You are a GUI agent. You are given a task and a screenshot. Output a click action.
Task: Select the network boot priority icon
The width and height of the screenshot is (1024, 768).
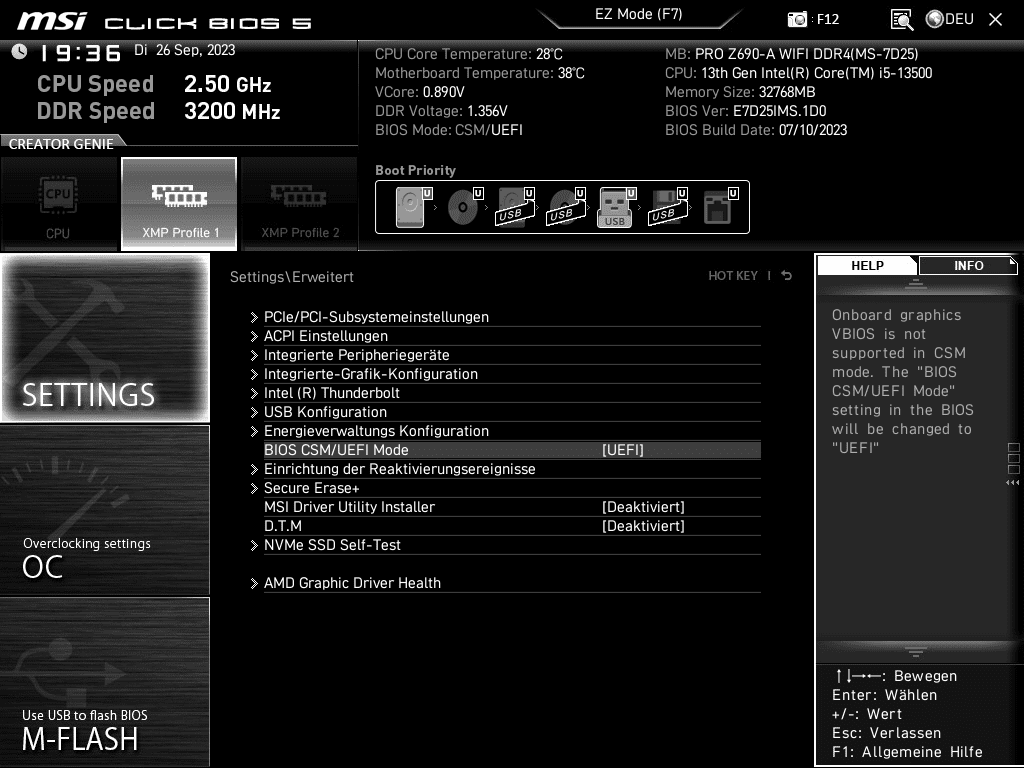click(720, 207)
